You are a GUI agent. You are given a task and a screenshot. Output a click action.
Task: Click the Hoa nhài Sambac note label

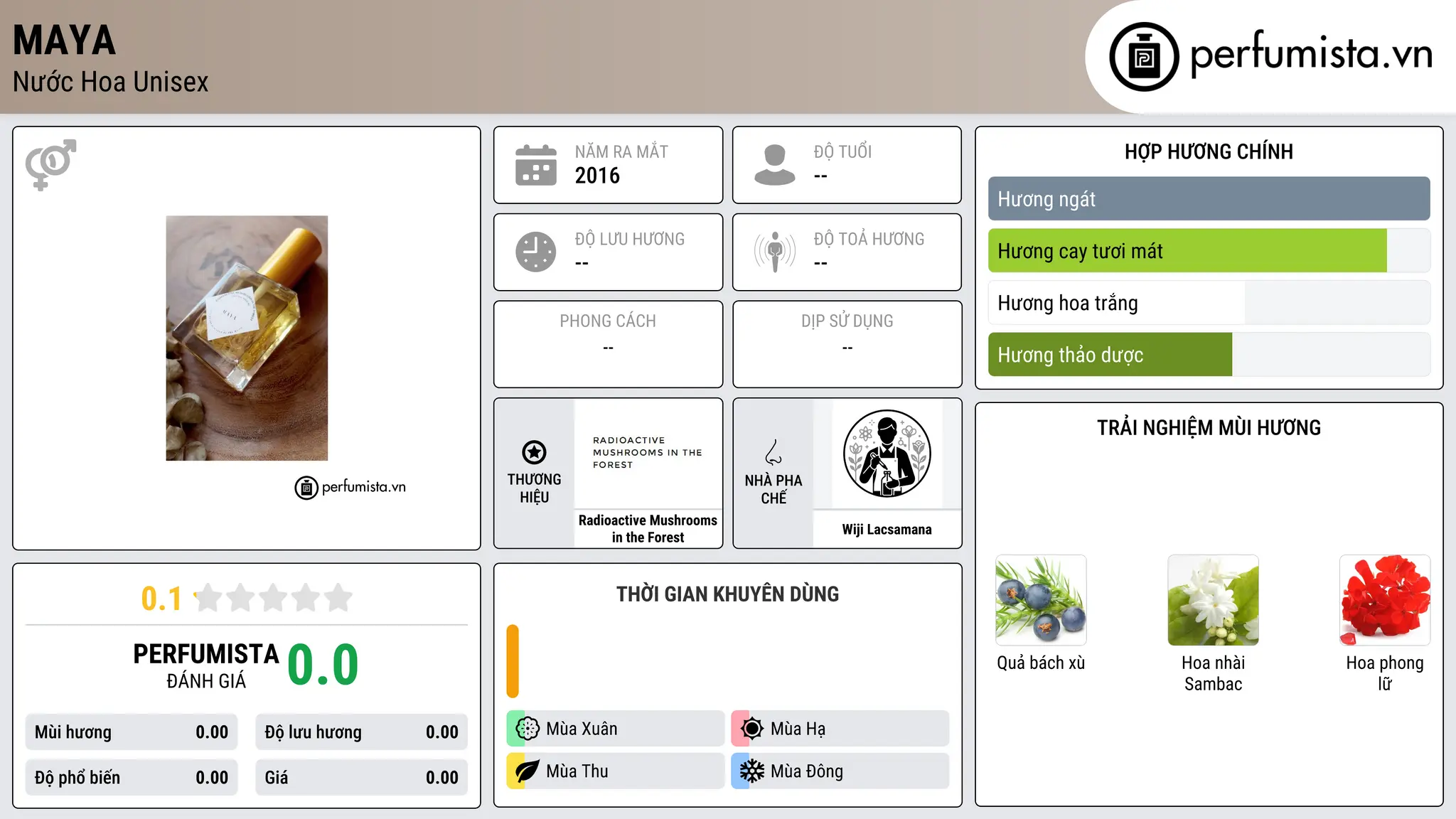pyautogui.click(x=1213, y=673)
